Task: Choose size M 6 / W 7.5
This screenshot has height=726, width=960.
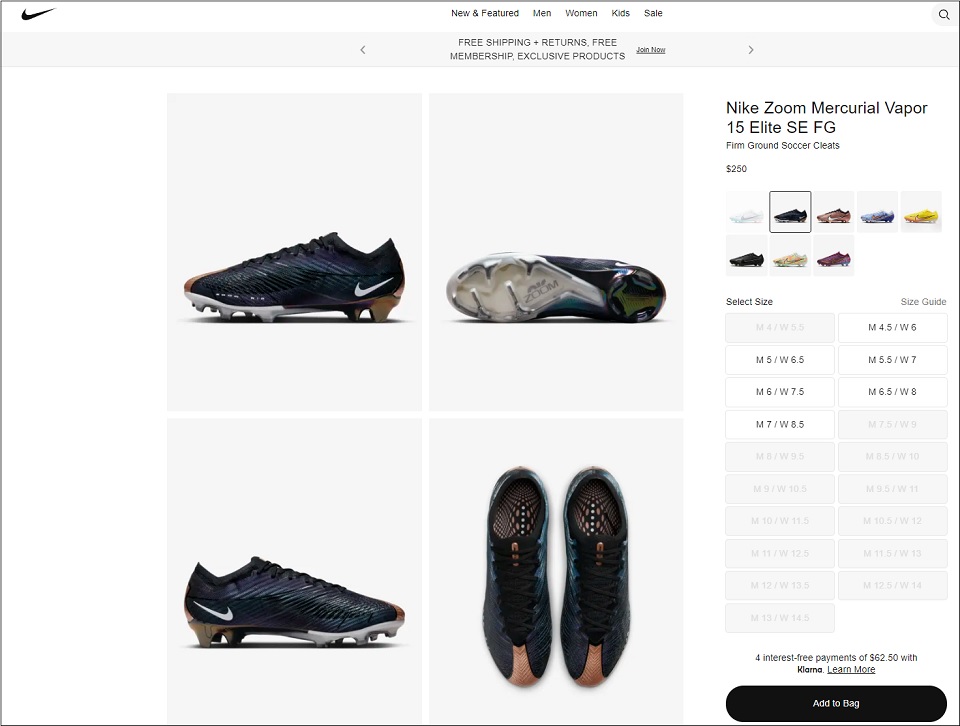Action: [780, 392]
